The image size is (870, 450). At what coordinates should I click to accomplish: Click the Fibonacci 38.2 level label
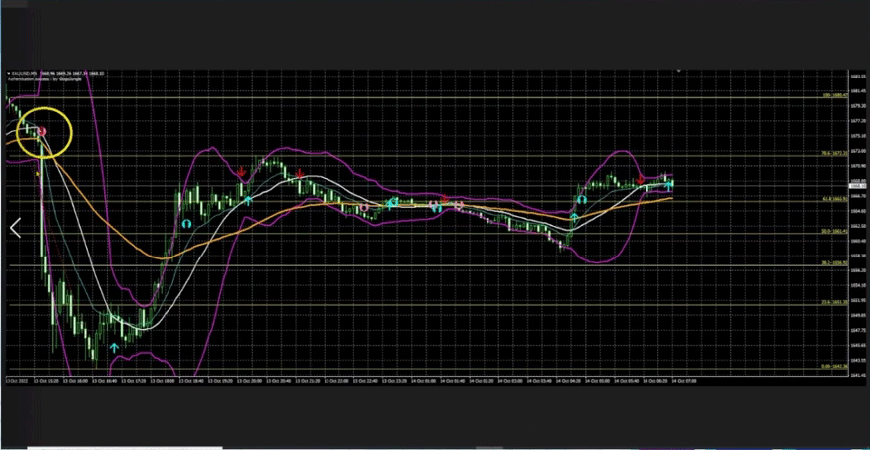(835, 262)
